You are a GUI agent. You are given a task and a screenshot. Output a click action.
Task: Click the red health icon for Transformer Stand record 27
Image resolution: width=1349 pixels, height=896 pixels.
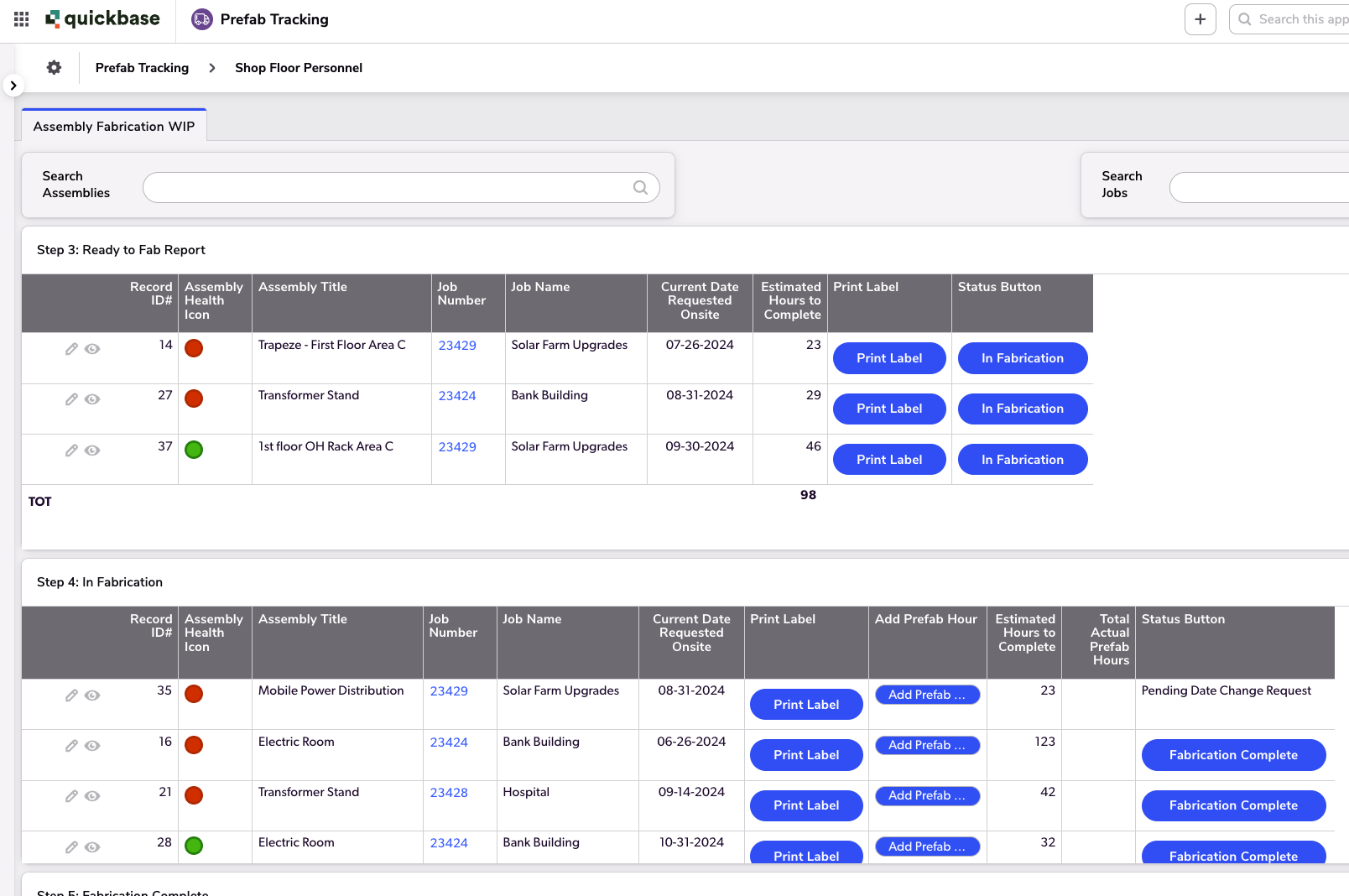pyautogui.click(x=194, y=399)
